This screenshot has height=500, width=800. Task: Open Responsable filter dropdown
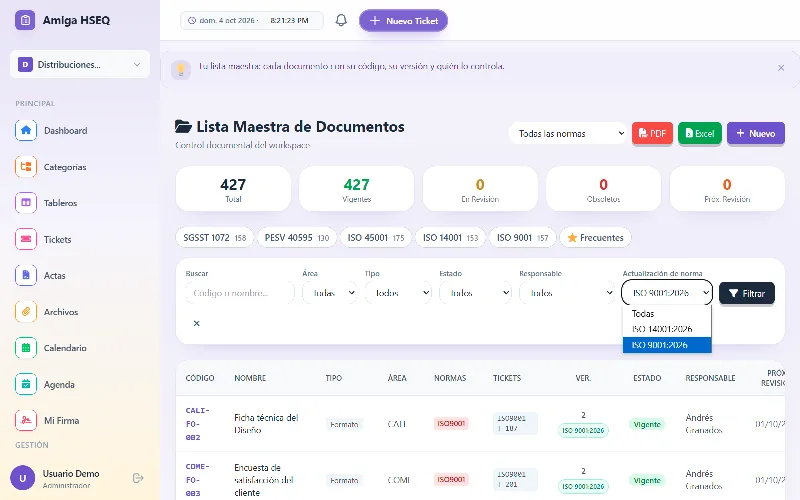point(567,293)
